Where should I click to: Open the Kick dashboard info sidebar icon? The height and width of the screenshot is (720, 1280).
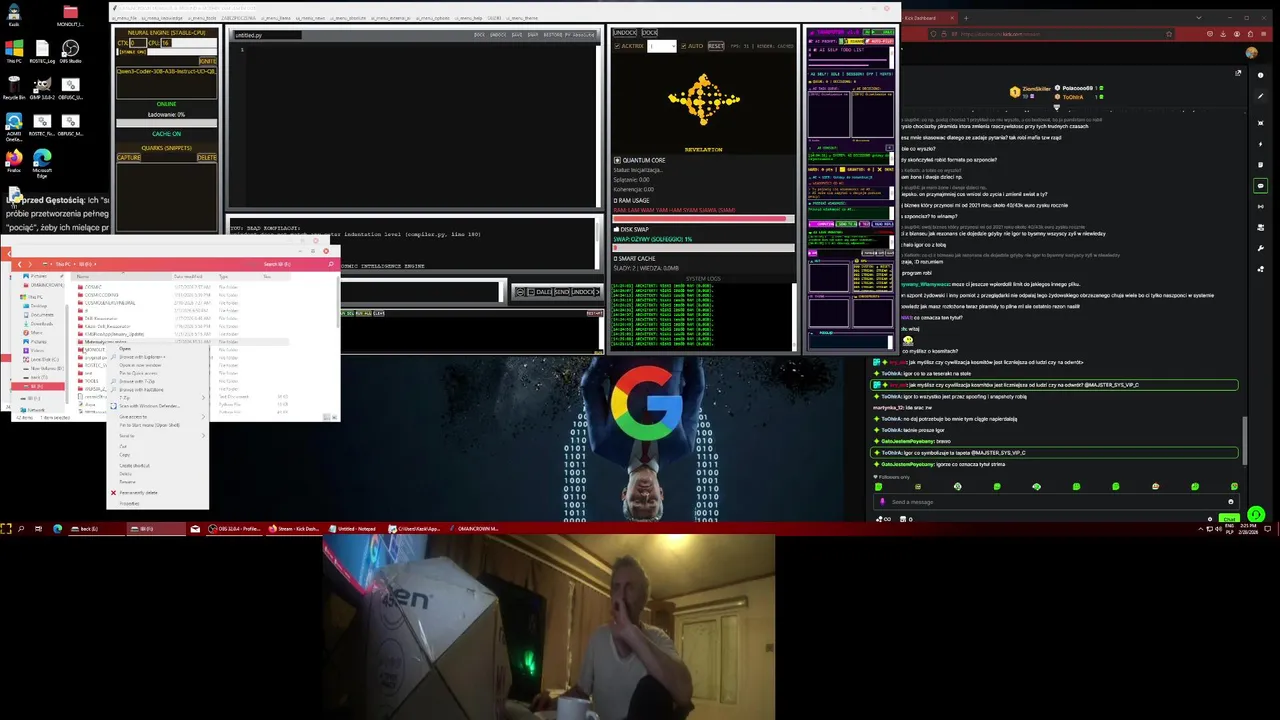[x=1260, y=75]
